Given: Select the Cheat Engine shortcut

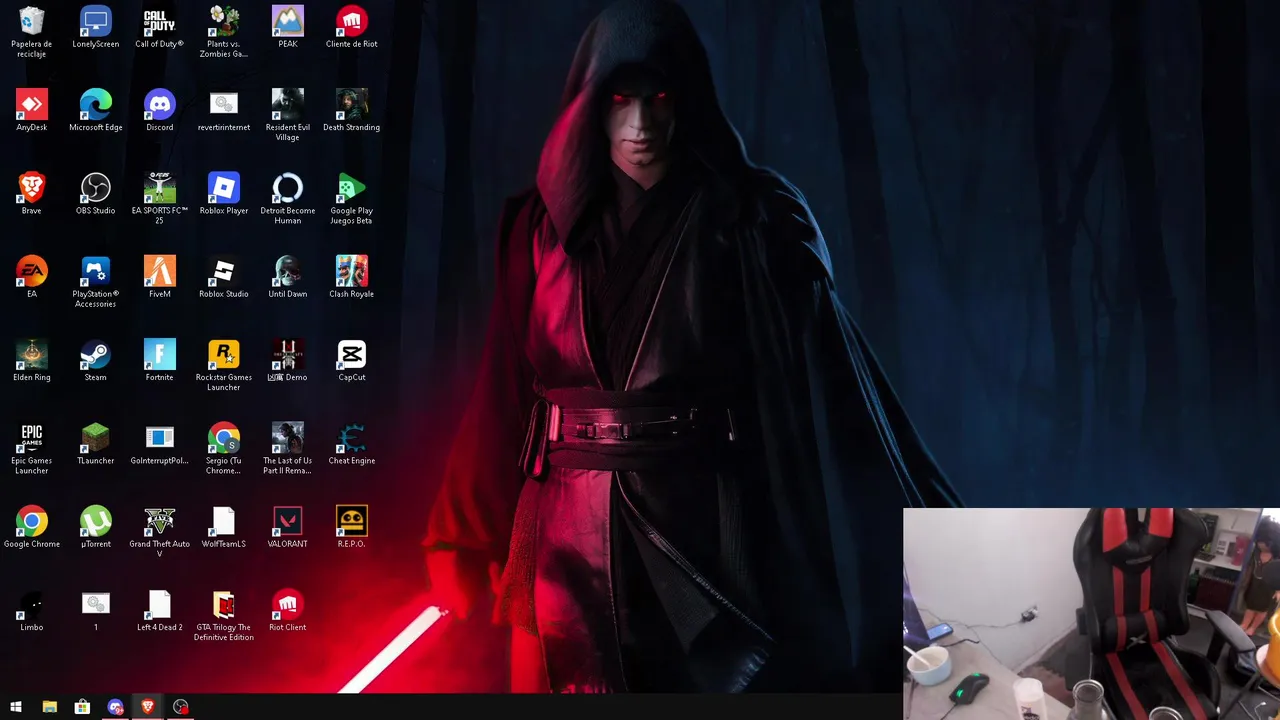Looking at the screenshot, I should click(351, 437).
